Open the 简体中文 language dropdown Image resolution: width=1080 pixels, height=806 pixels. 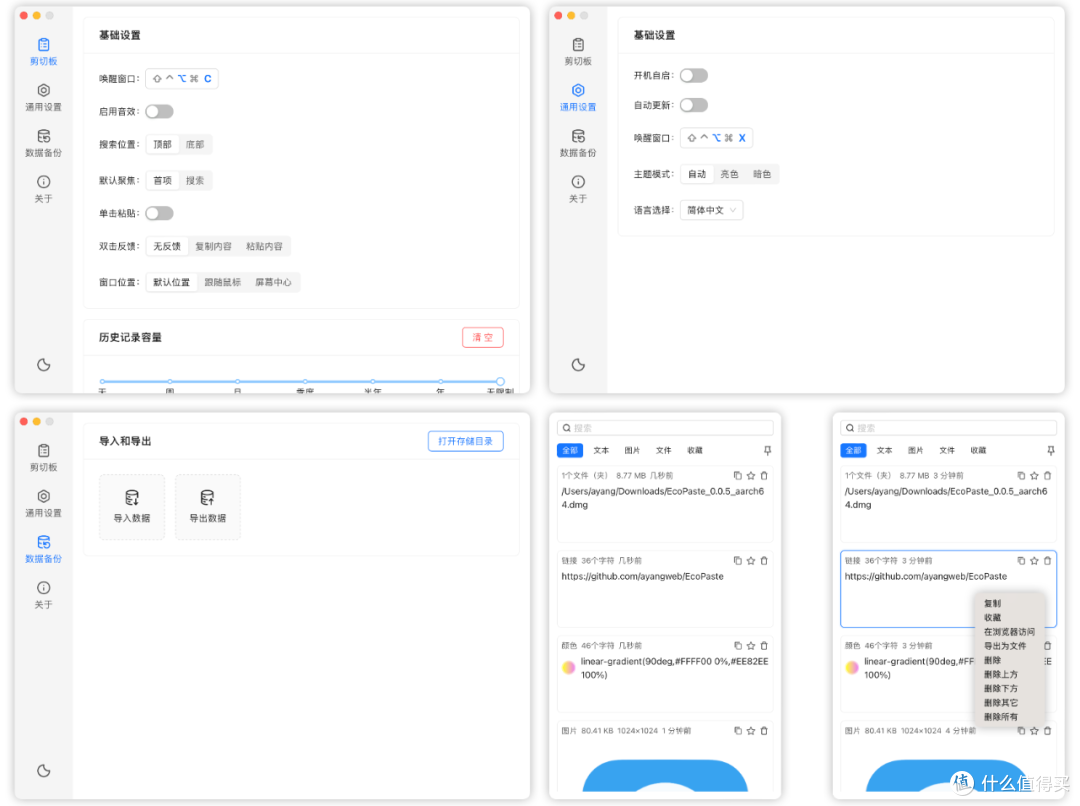[x=710, y=210]
